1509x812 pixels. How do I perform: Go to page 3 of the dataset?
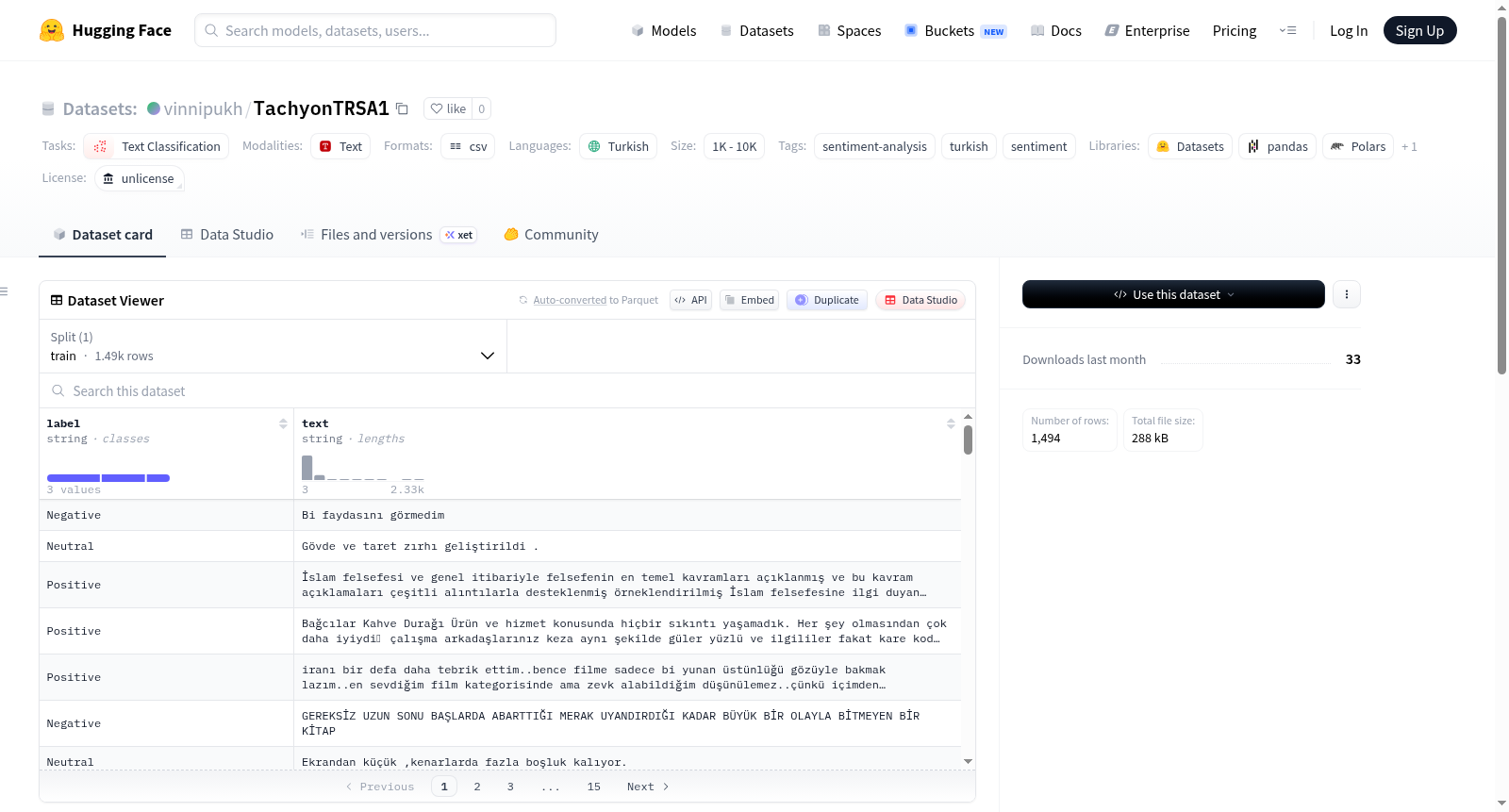coord(510,787)
